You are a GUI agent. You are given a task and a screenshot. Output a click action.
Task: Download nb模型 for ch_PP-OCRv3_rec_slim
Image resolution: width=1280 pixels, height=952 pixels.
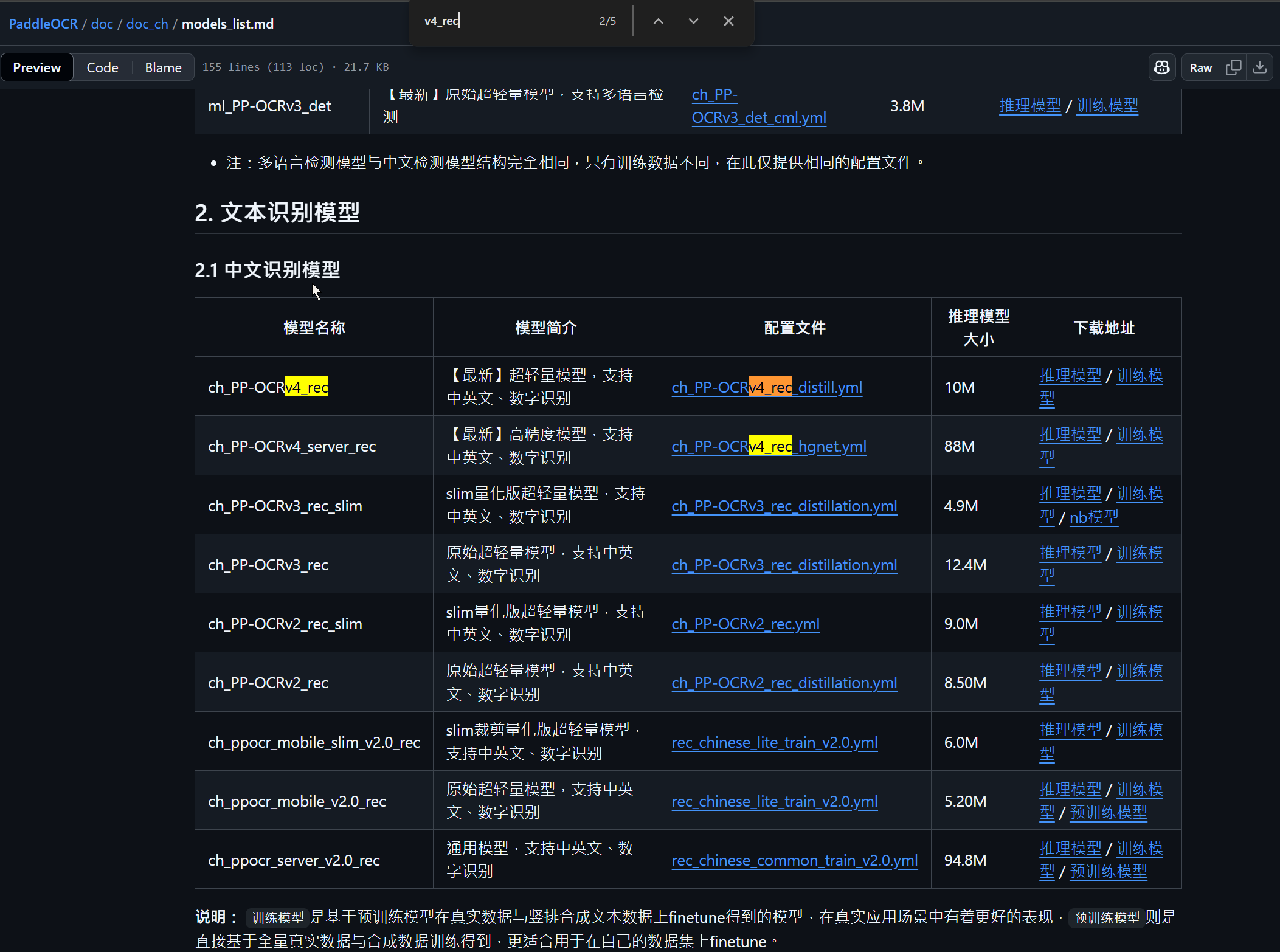point(1094,517)
